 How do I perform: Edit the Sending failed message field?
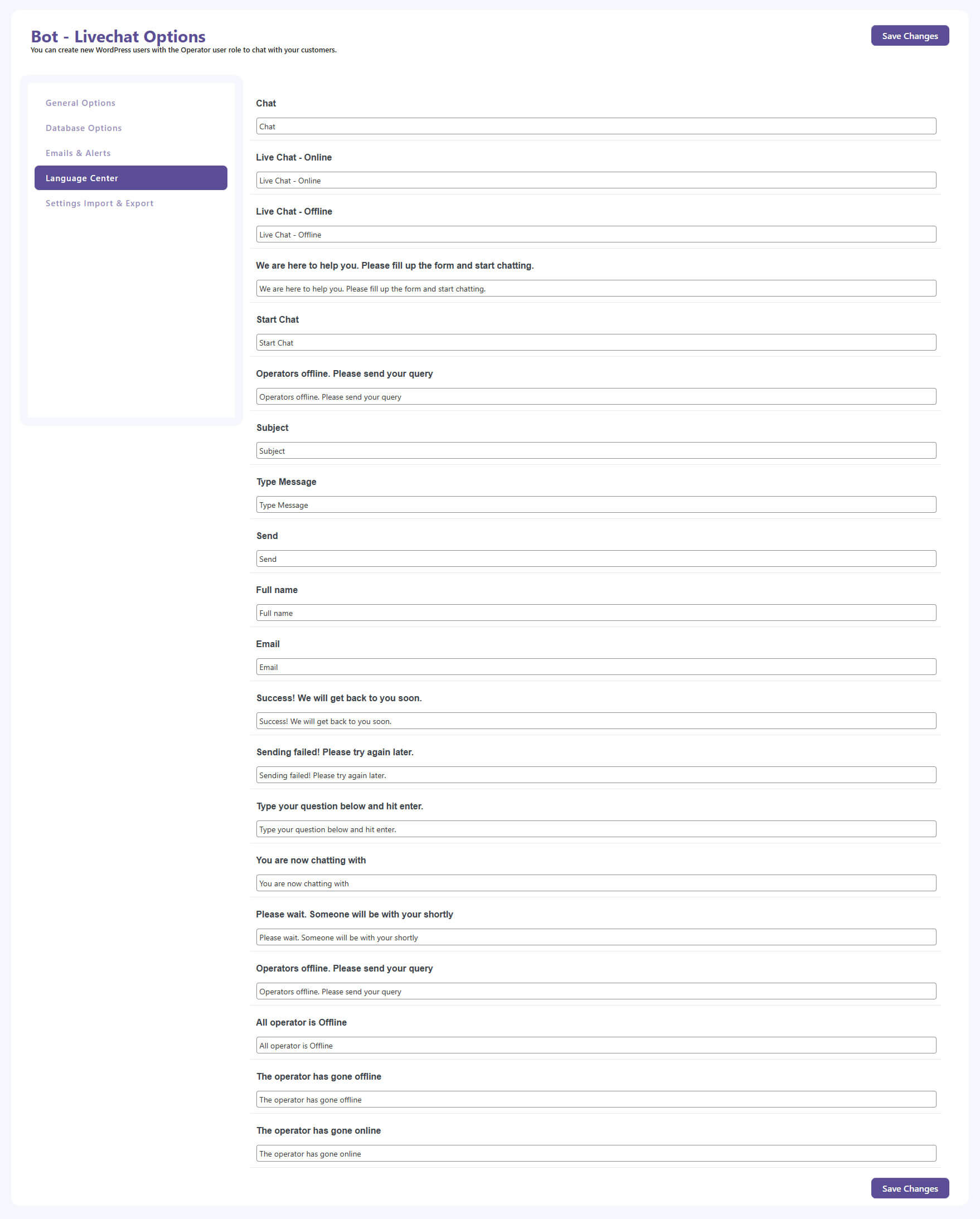coord(596,775)
